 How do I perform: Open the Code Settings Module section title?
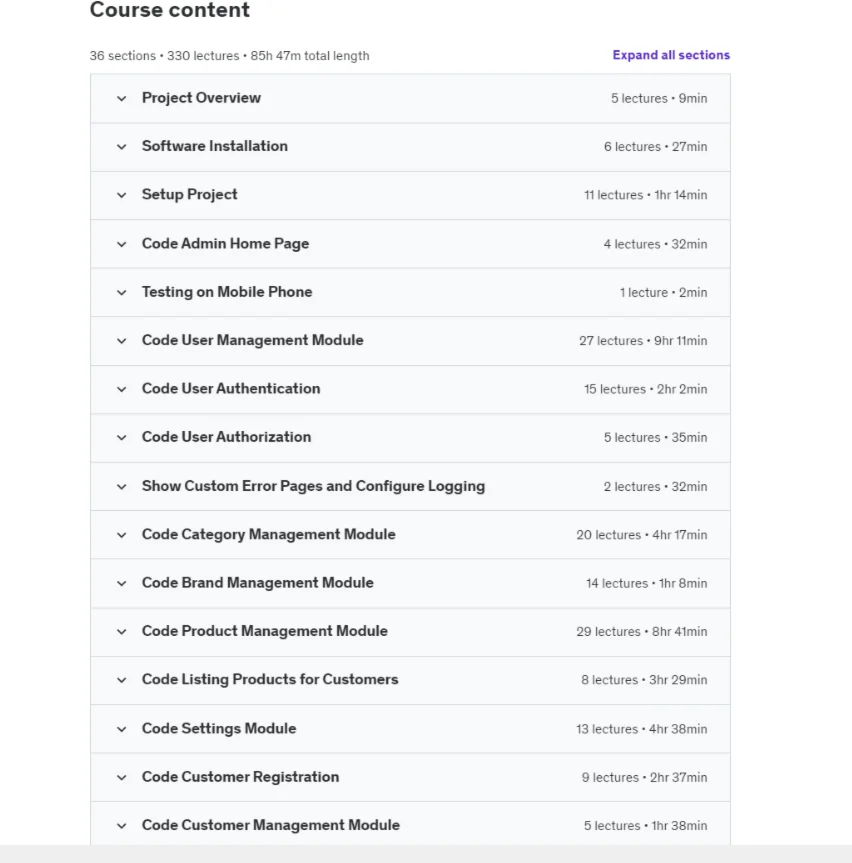(219, 728)
